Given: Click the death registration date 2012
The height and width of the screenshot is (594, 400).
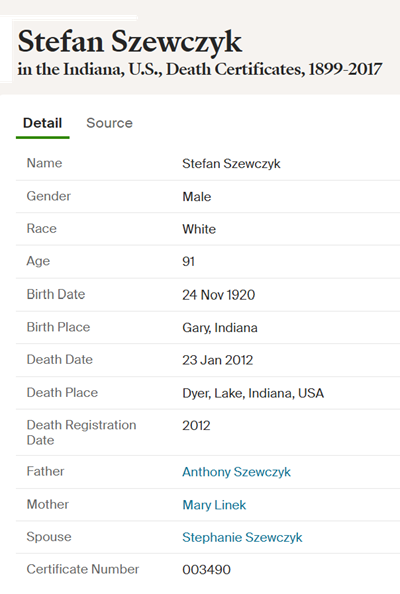Looking at the screenshot, I should tap(196, 425).
